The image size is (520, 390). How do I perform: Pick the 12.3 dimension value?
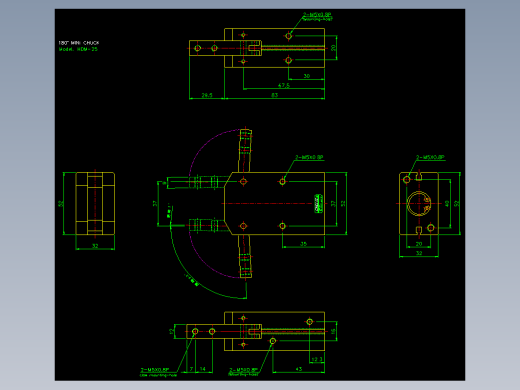[317, 359]
